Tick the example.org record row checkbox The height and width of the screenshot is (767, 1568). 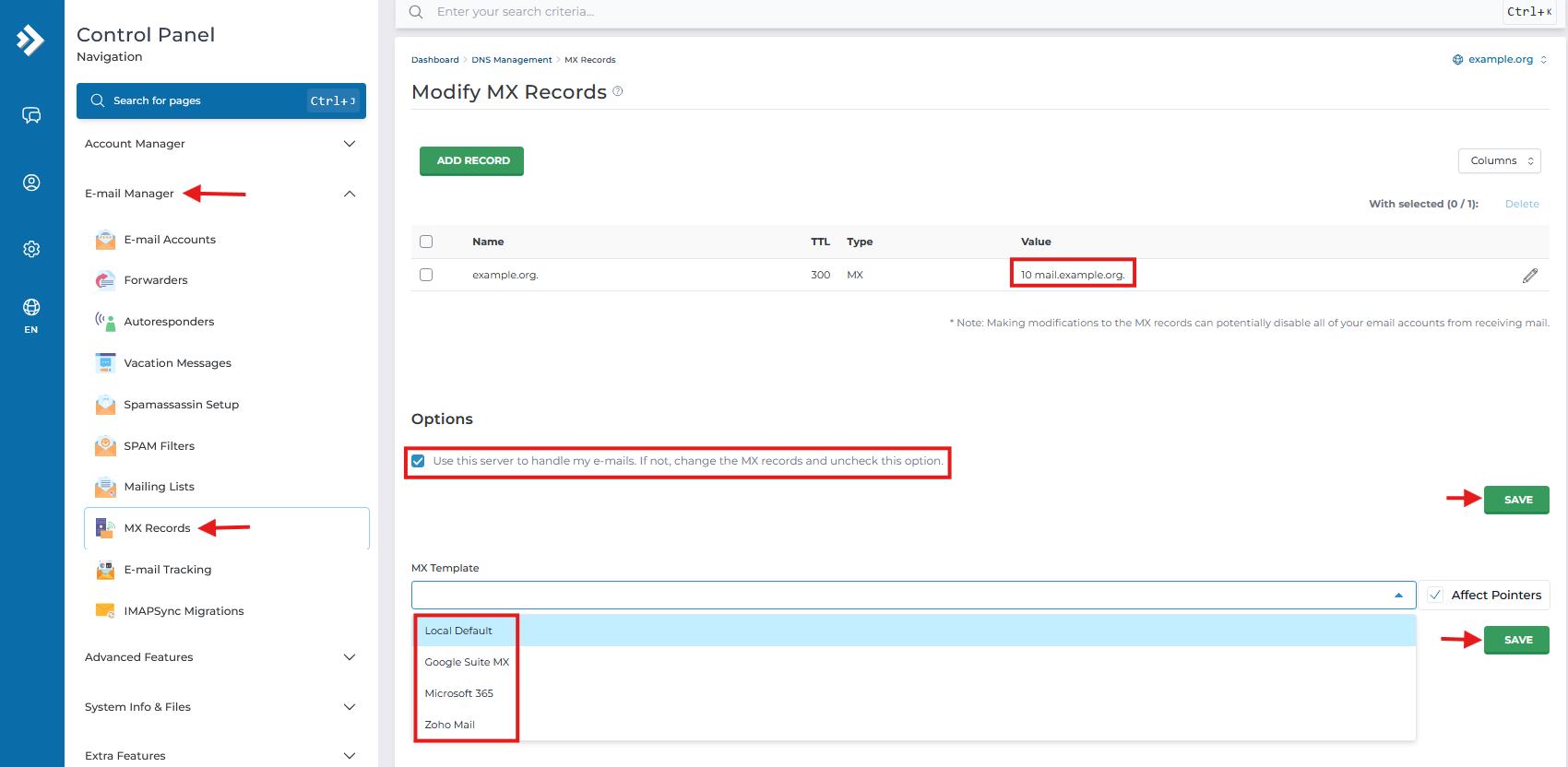426,275
